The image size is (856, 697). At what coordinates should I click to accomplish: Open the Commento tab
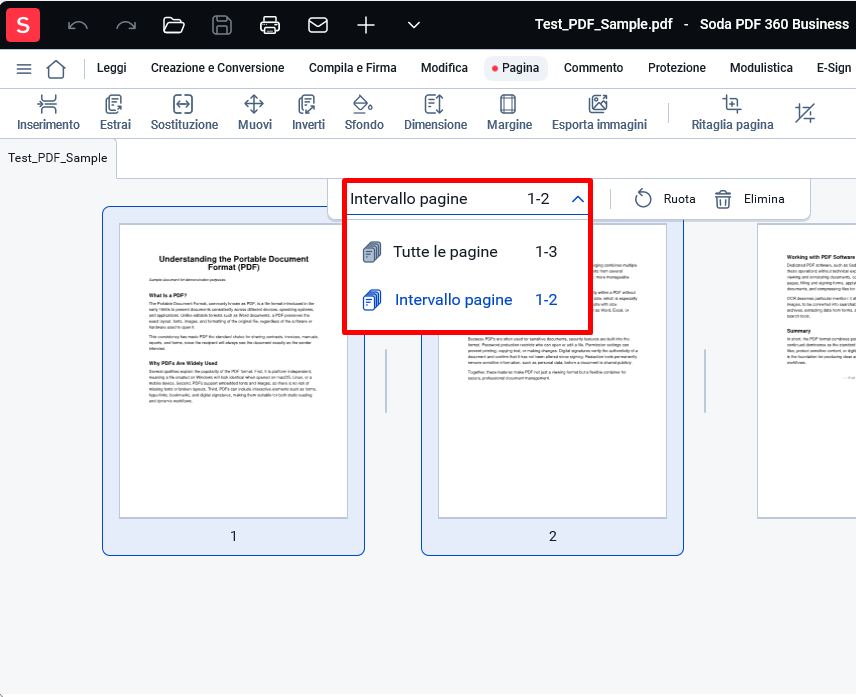(593, 68)
